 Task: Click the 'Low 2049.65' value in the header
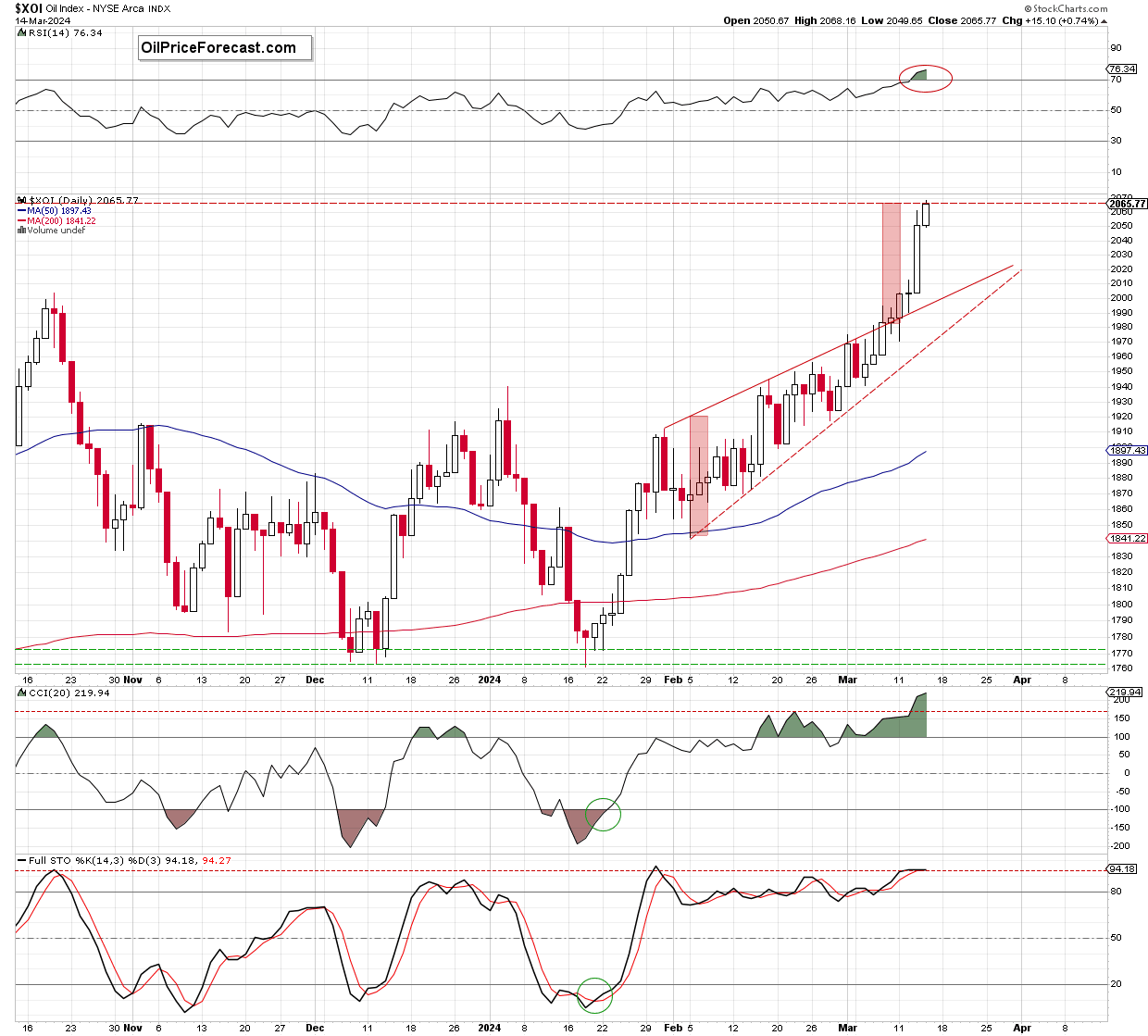892,20
